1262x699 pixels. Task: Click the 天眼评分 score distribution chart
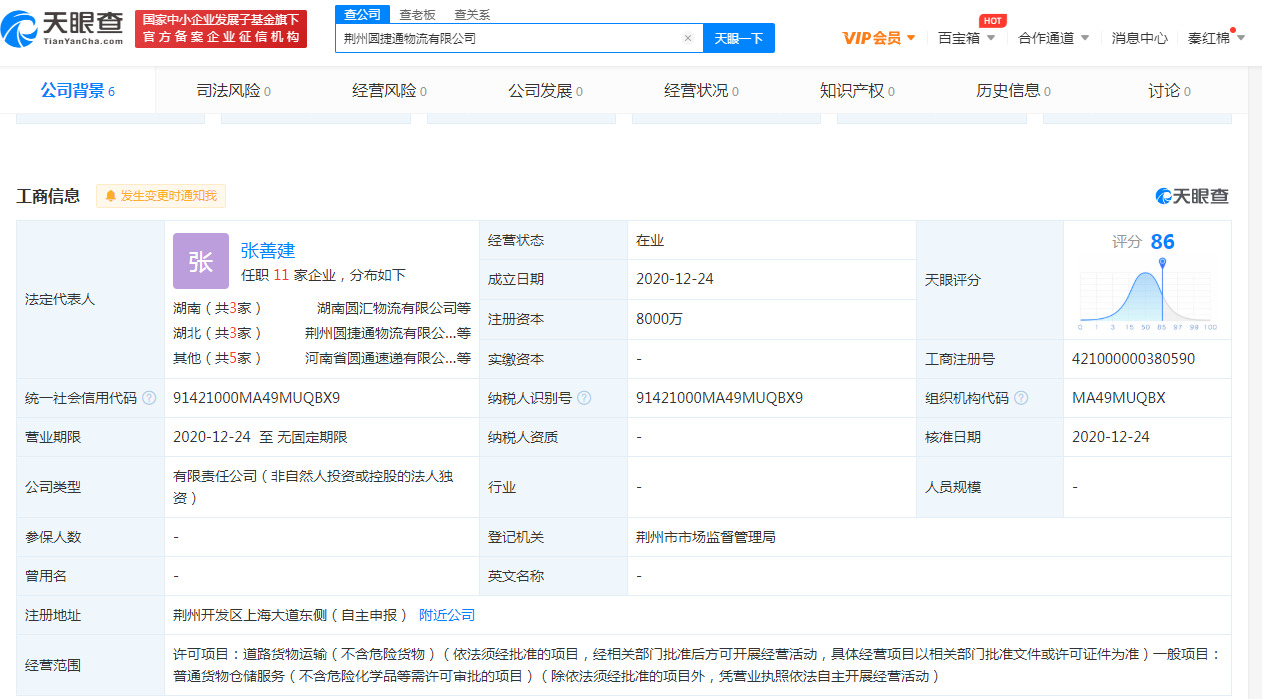click(1147, 294)
